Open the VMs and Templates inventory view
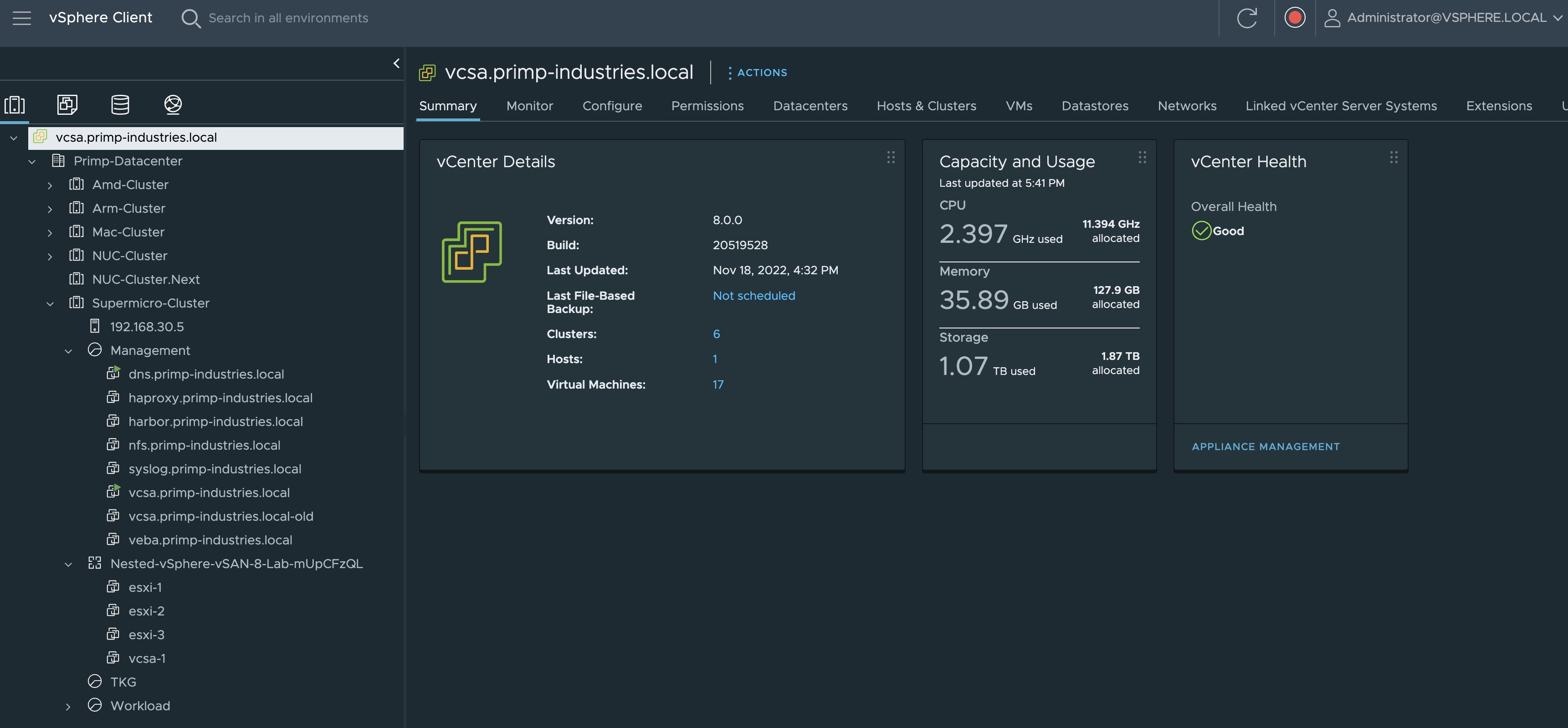The image size is (1568, 728). click(67, 104)
